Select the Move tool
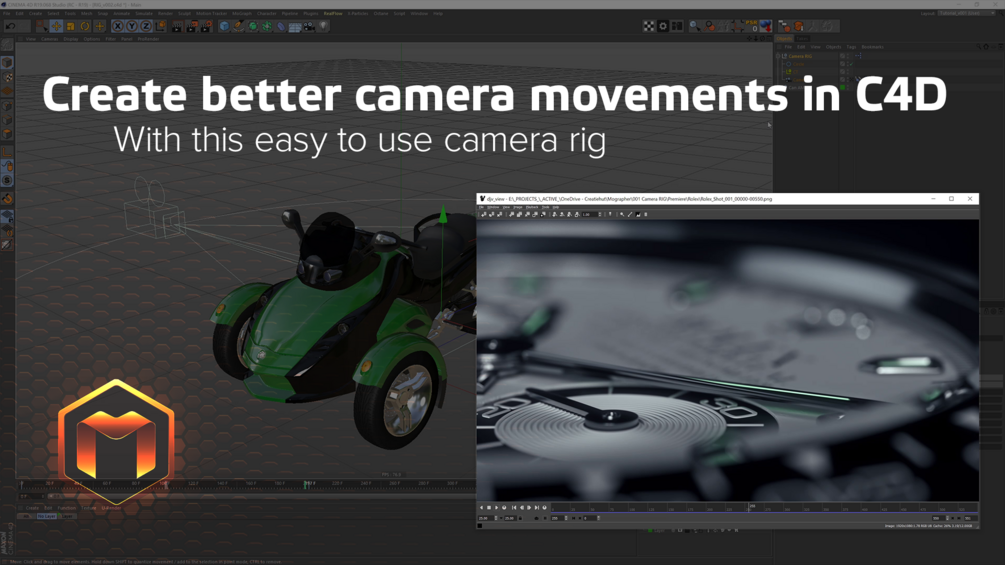The height and width of the screenshot is (565, 1005). click(56, 26)
